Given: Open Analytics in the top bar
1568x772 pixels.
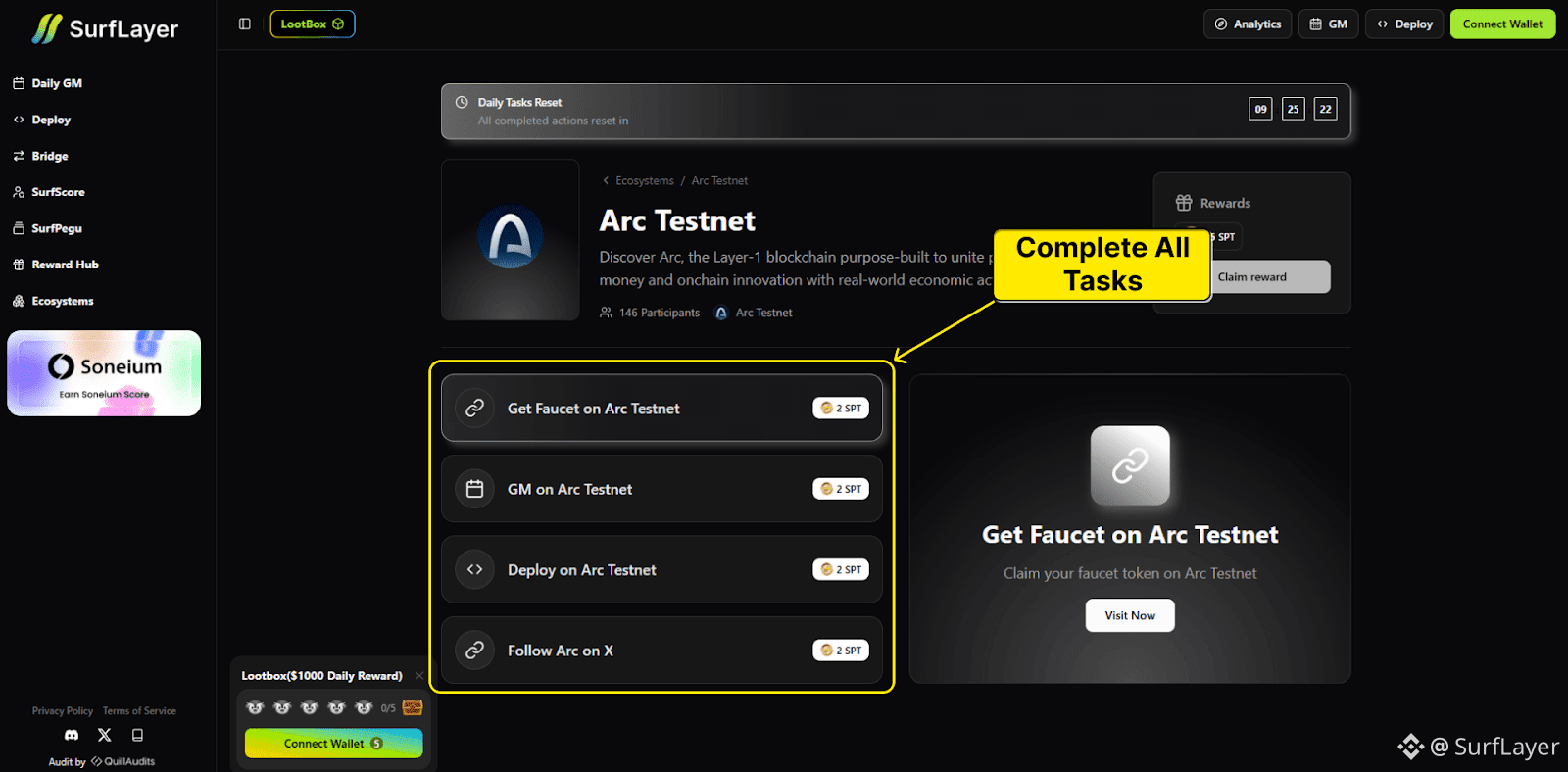Looking at the screenshot, I should 1248,24.
